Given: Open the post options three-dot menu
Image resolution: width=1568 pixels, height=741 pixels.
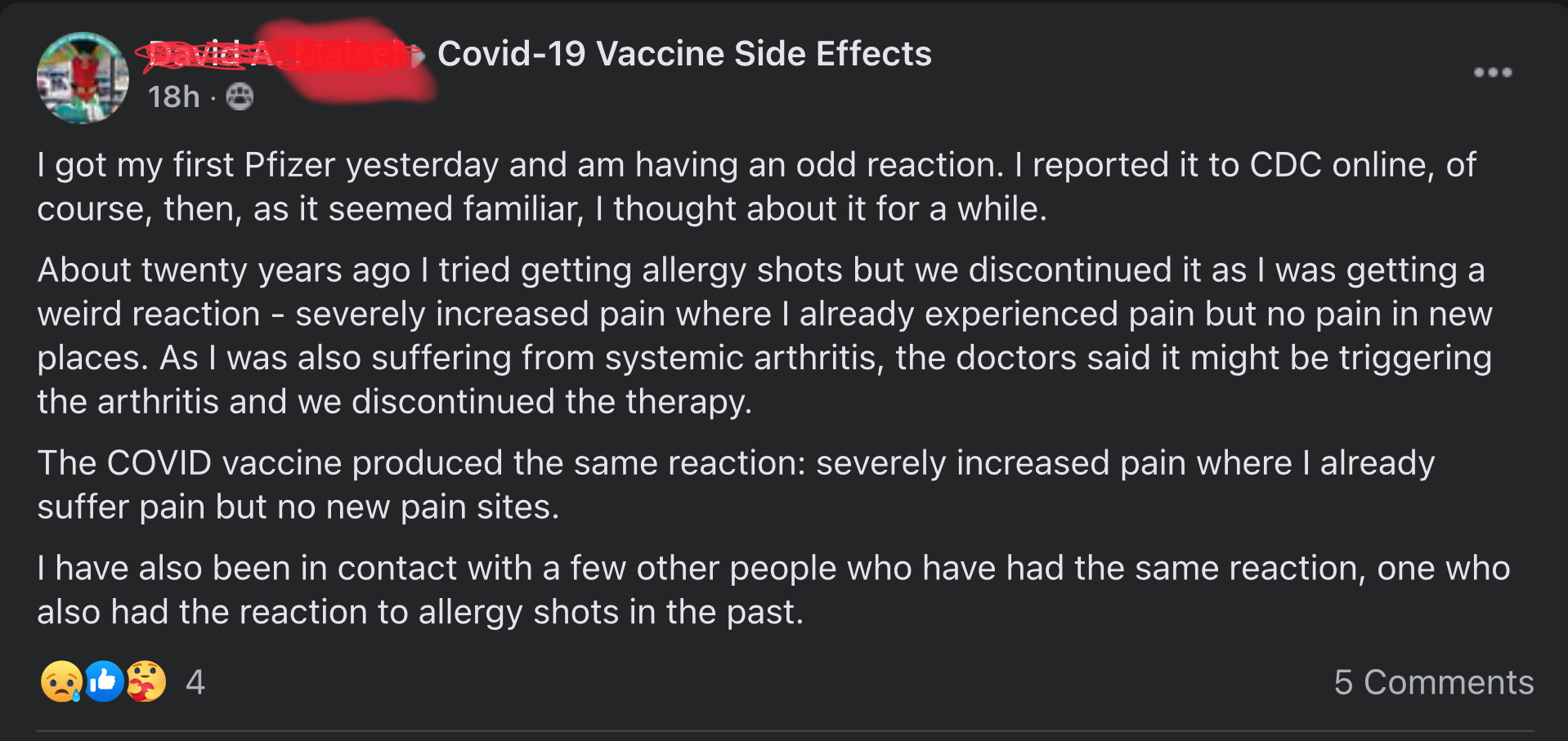Looking at the screenshot, I should pos(1492,73).
